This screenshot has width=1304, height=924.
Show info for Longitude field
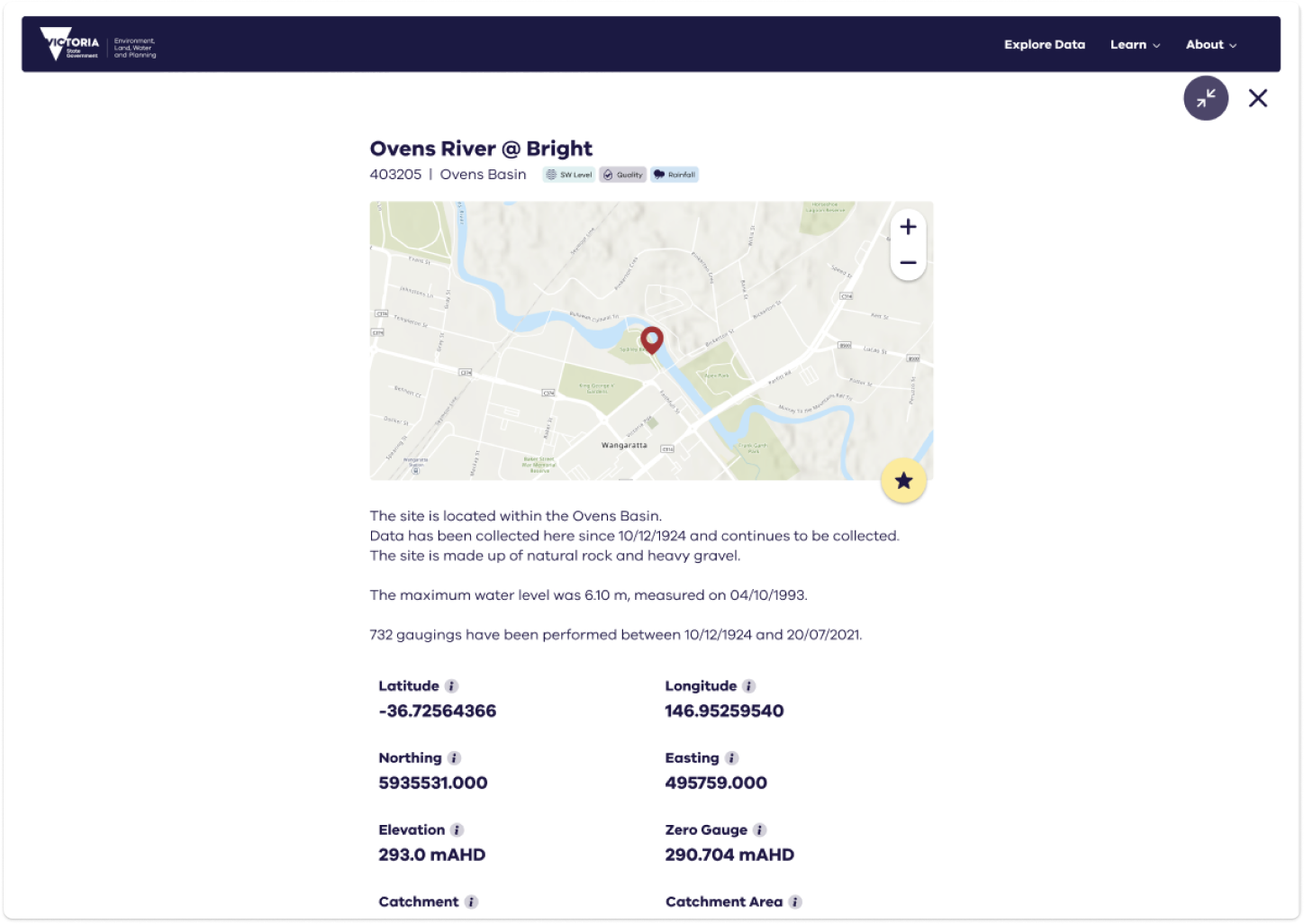pos(748,686)
